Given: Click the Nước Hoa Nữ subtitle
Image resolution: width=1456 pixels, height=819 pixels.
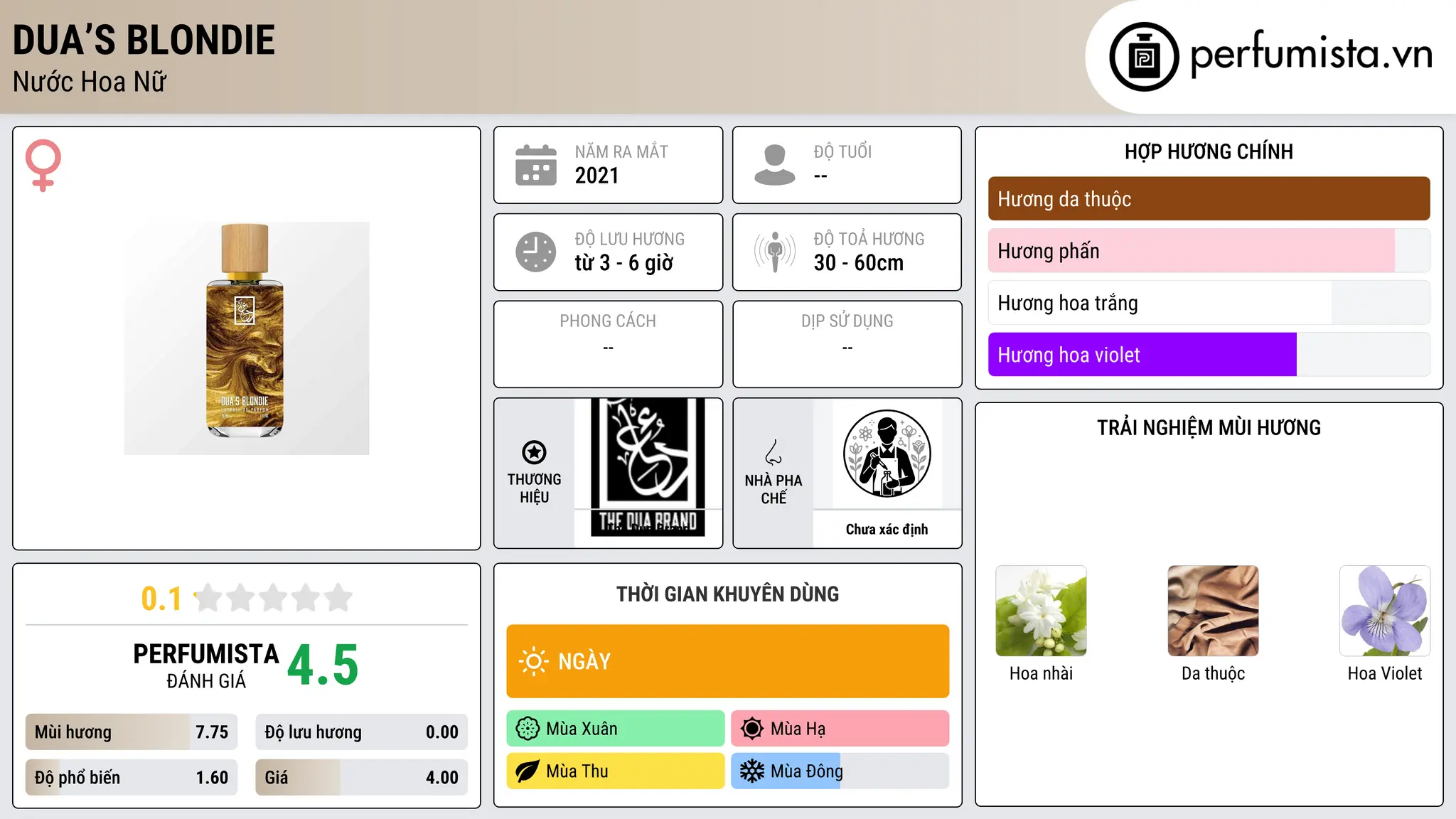Looking at the screenshot, I should click(90, 82).
